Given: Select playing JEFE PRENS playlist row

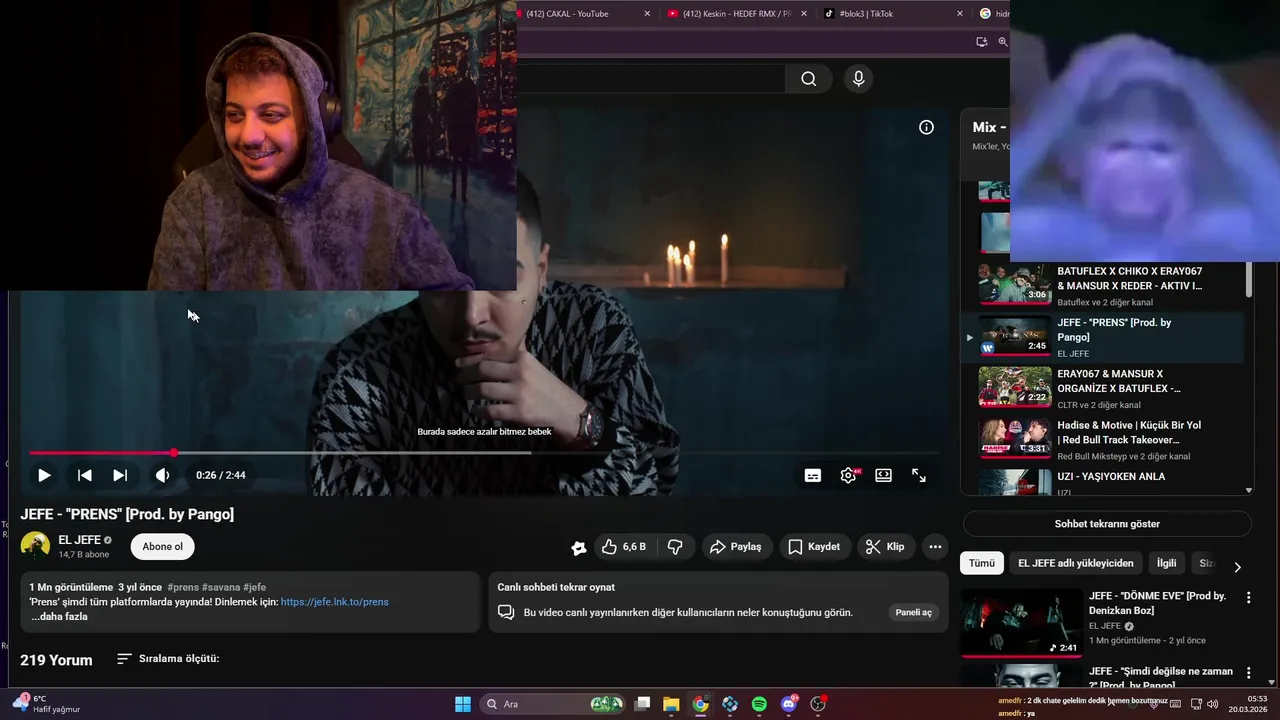Looking at the screenshot, I should (1104, 337).
